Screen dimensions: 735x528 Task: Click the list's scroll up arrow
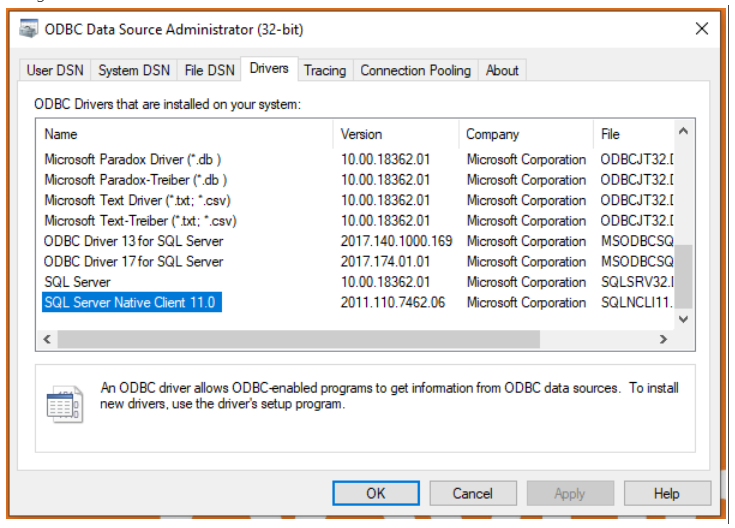coord(683,131)
